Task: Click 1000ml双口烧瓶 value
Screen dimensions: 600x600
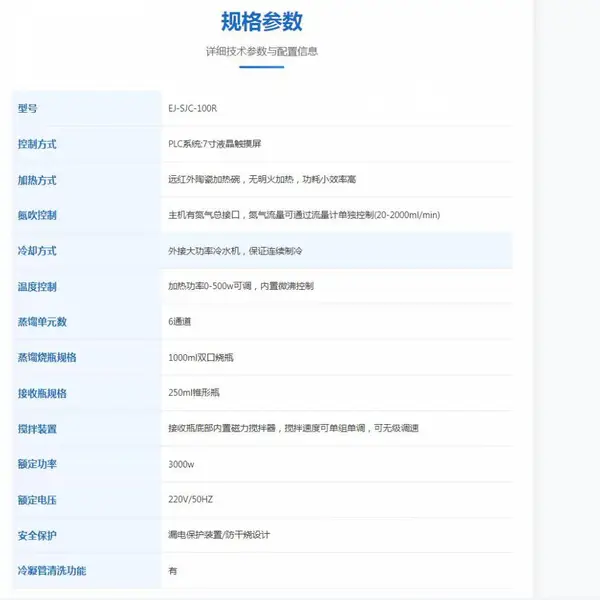Action: pyautogui.click(x=201, y=357)
